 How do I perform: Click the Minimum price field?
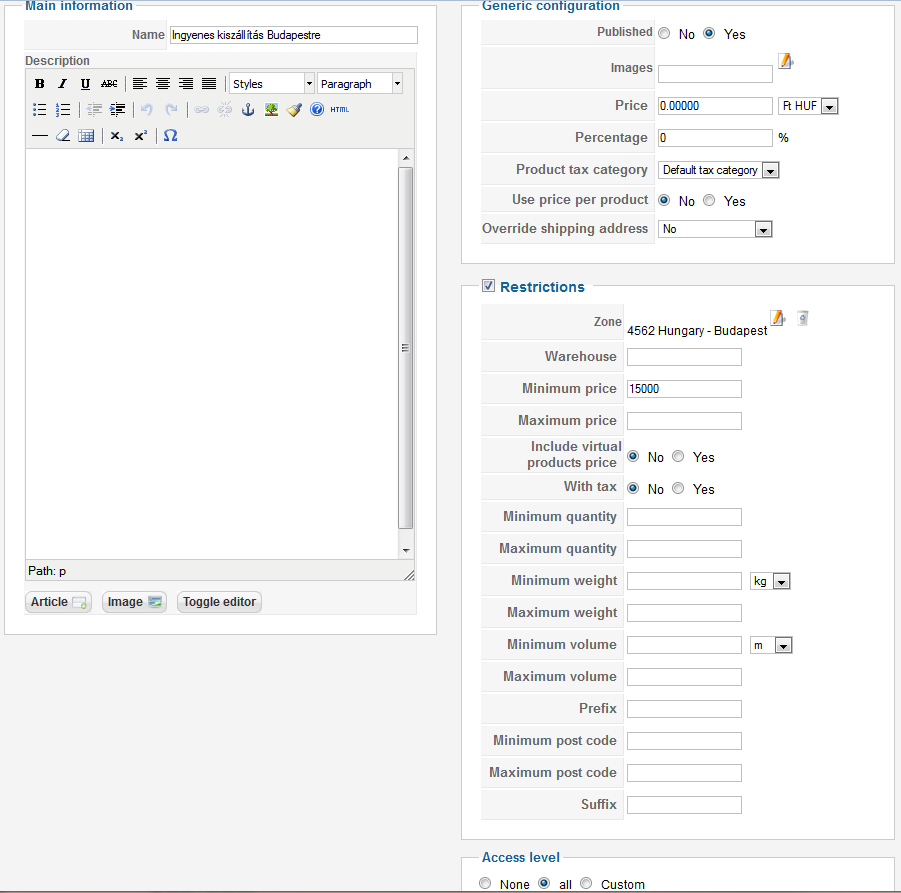[x=684, y=389]
